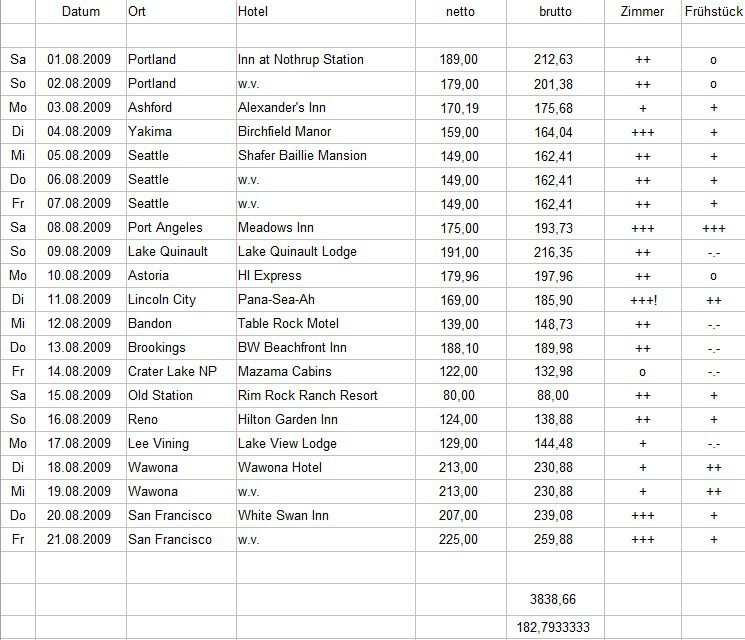Image resolution: width=745 pixels, height=640 pixels.
Task: Select the average value 182,7933333 cell
Action: 554,627
